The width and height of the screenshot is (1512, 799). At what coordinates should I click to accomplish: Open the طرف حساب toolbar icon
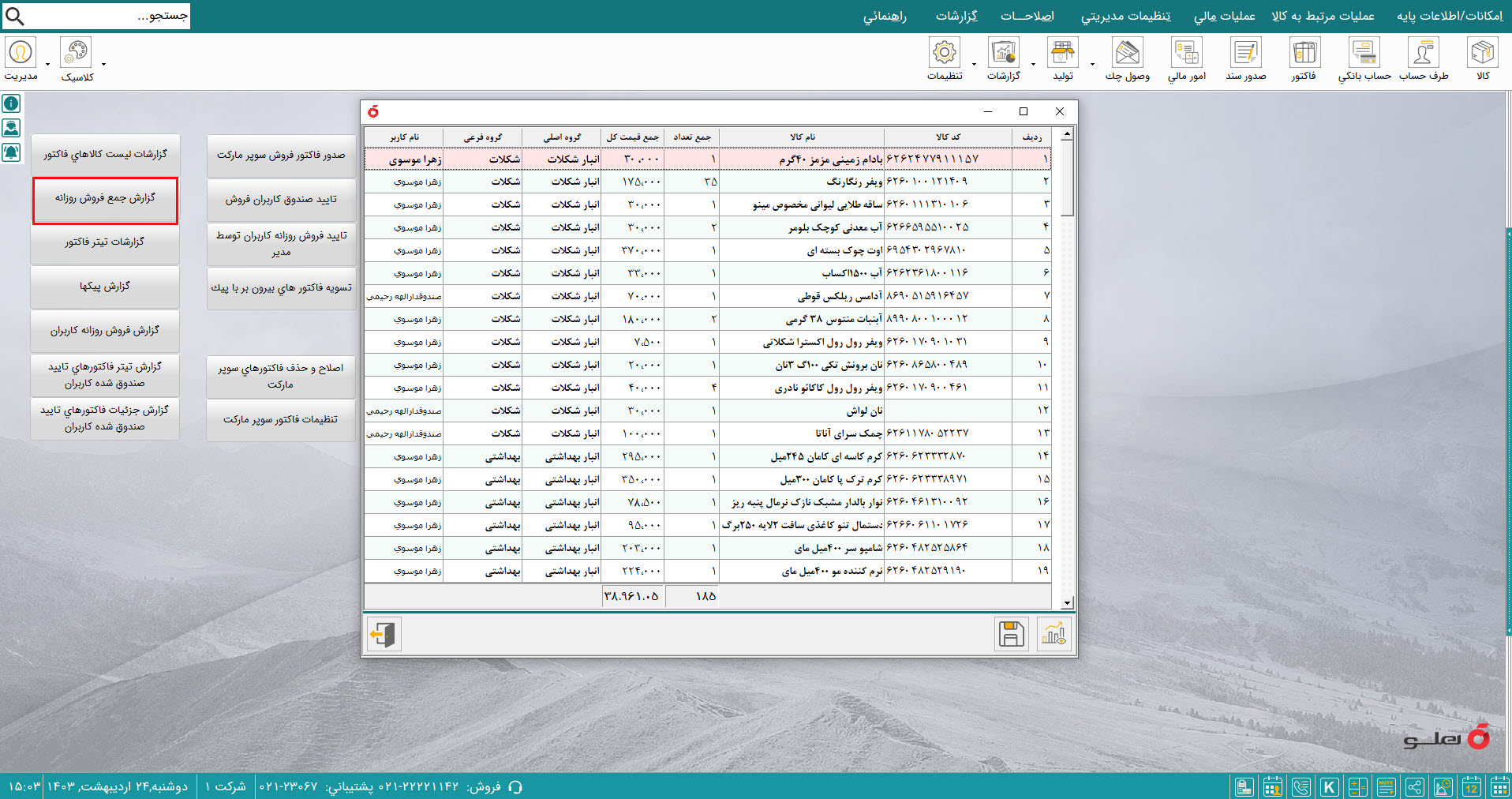[1423, 53]
